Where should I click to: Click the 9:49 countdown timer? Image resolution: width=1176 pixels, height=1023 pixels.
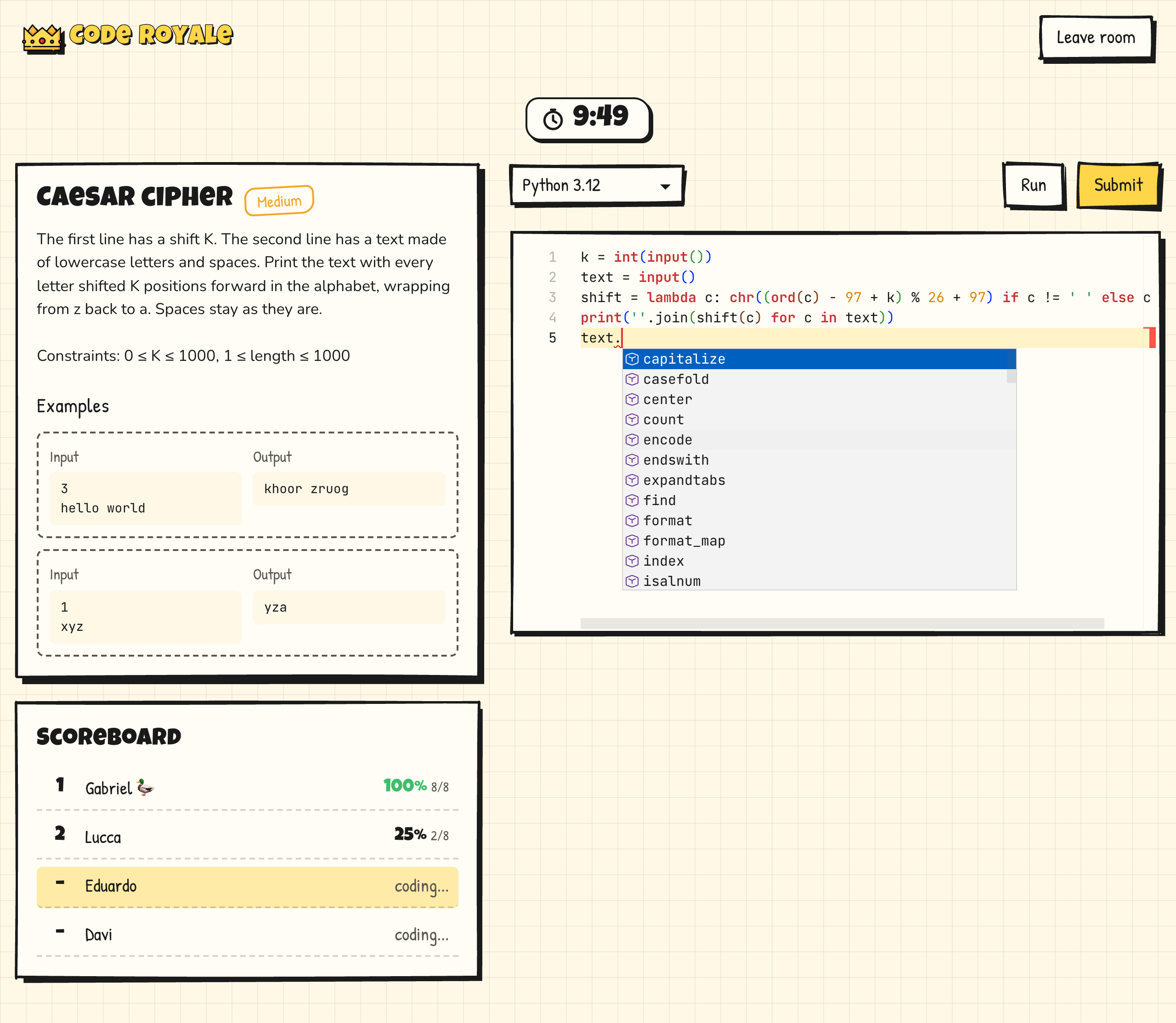pos(588,119)
